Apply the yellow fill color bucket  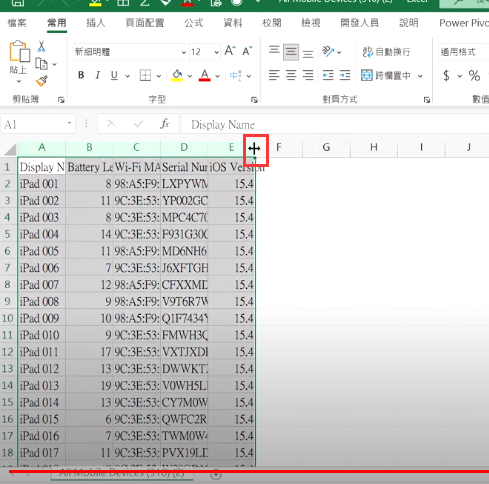[177, 75]
